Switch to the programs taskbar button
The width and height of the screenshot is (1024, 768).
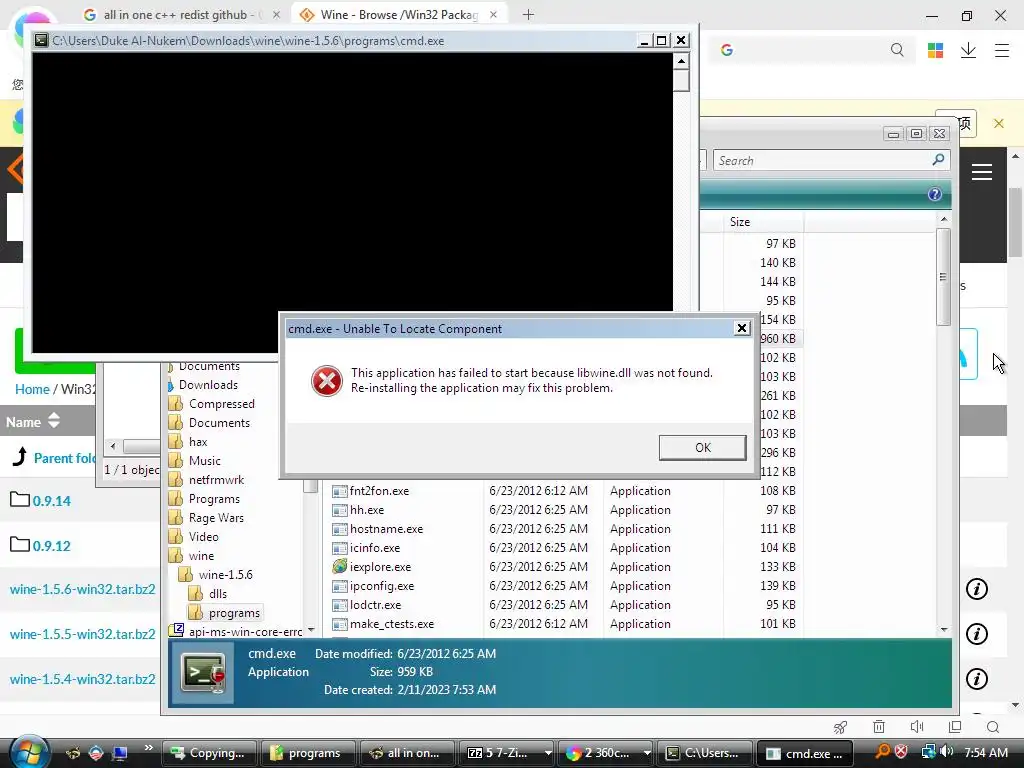308,753
